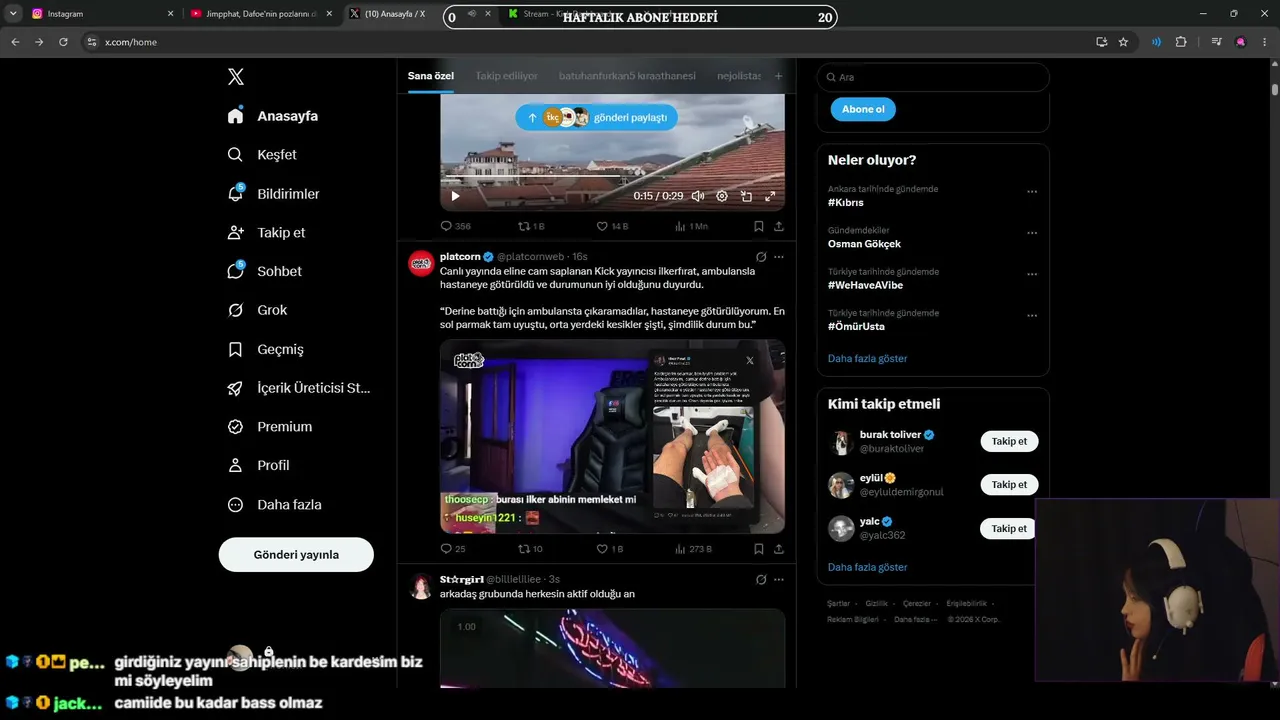Reply to the video post with 356 replies

[446, 227]
